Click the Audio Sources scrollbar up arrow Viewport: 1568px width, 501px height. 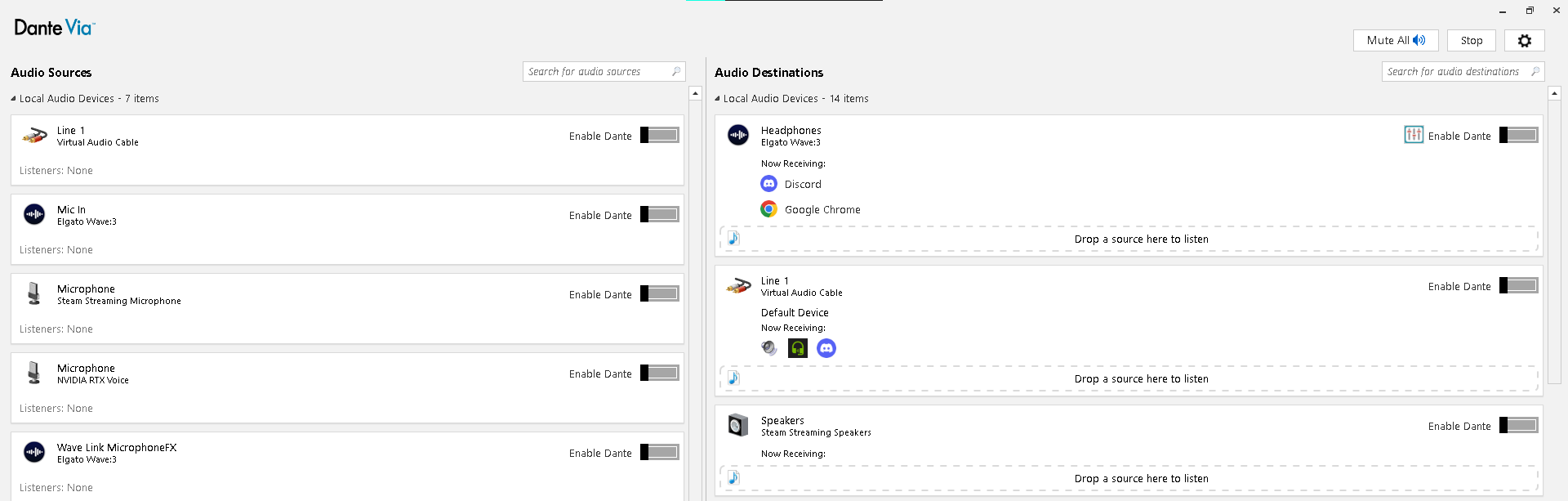point(695,93)
